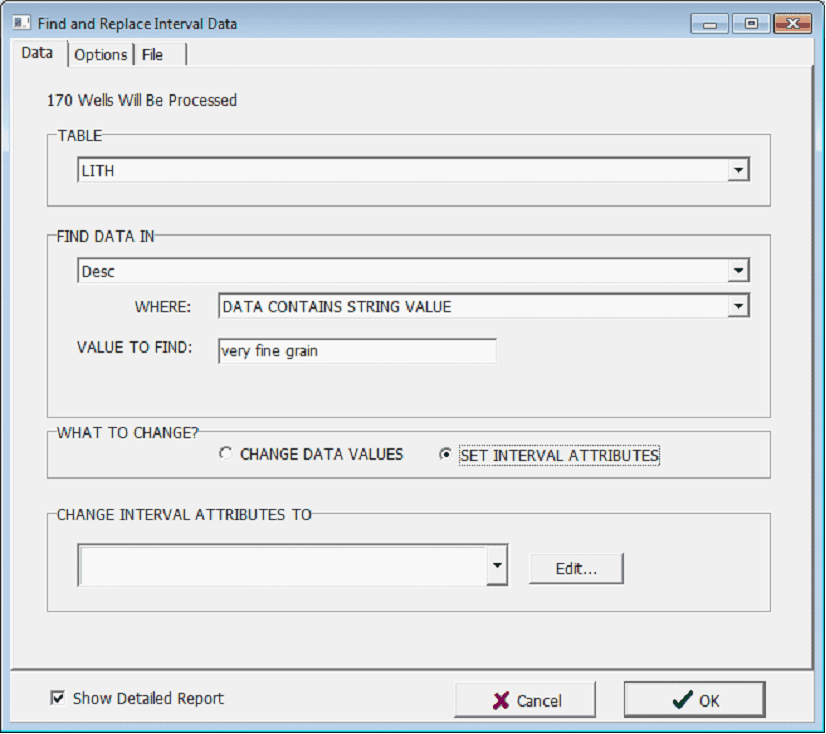Maximize the Find and Replace dialog
This screenshot has height=734, width=826.
[x=750, y=23]
